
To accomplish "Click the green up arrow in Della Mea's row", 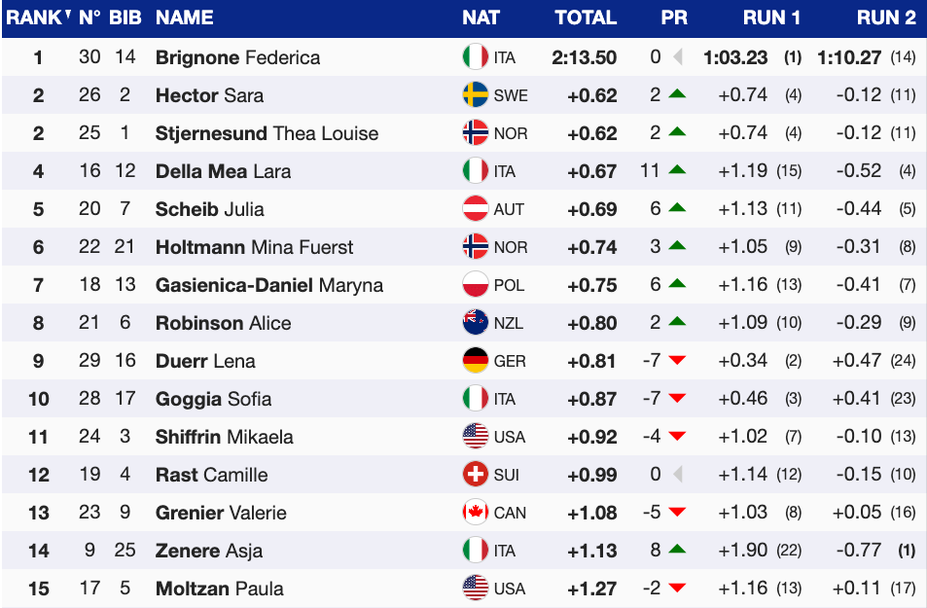I will tap(677, 171).
